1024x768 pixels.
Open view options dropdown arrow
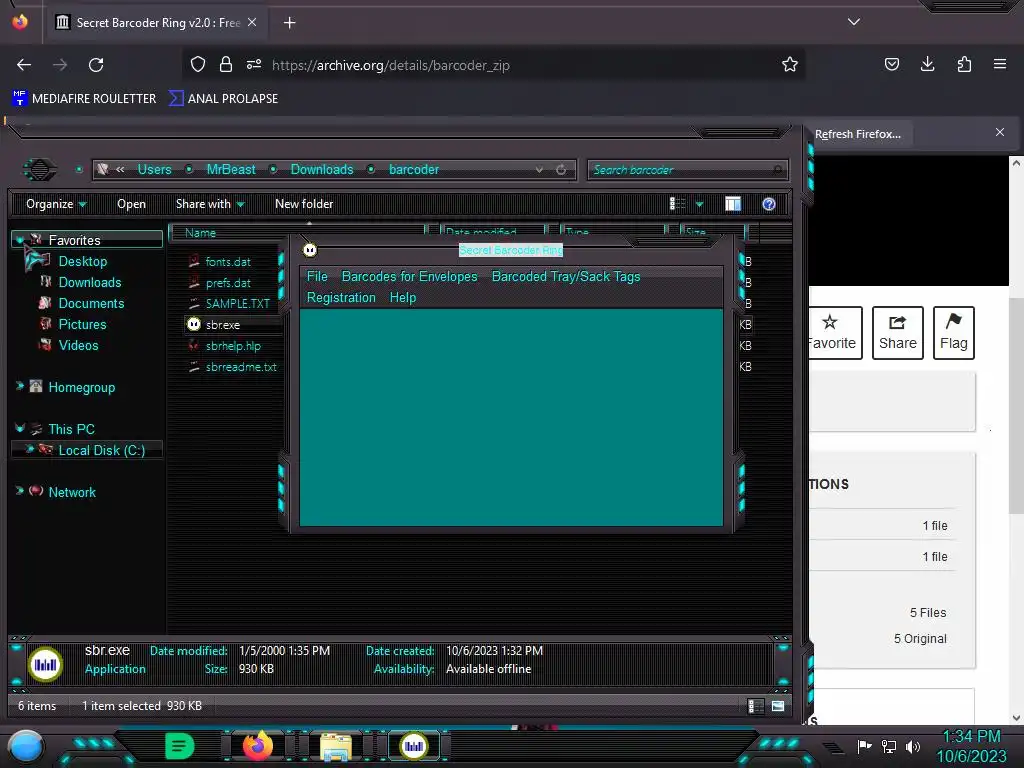[699, 204]
